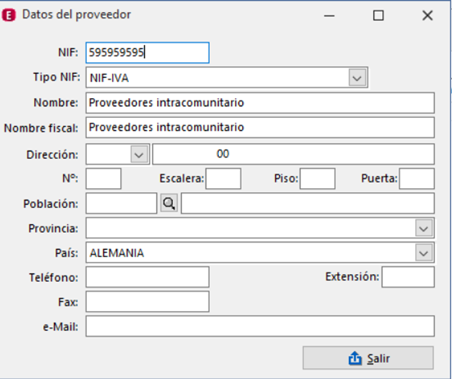Image resolution: width=452 pixels, height=379 pixels.
Task: Expand the País dropdown showing ALEMANIA
Action: [424, 253]
